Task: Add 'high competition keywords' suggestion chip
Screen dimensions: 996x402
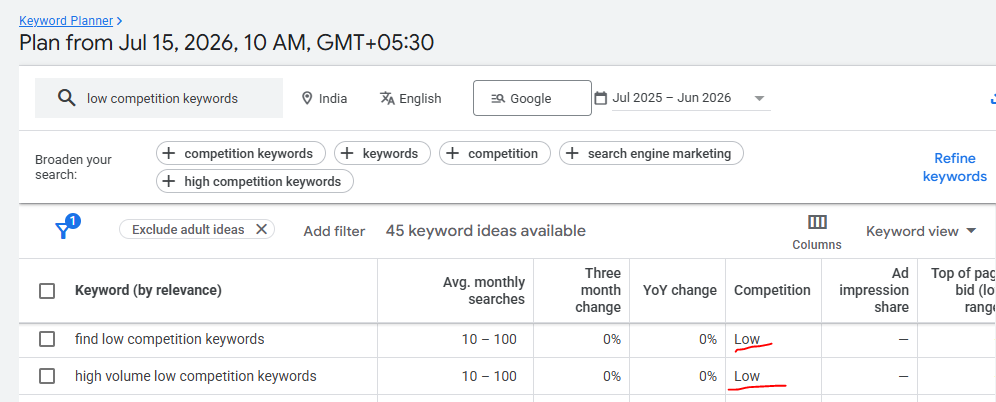Action: point(255,181)
